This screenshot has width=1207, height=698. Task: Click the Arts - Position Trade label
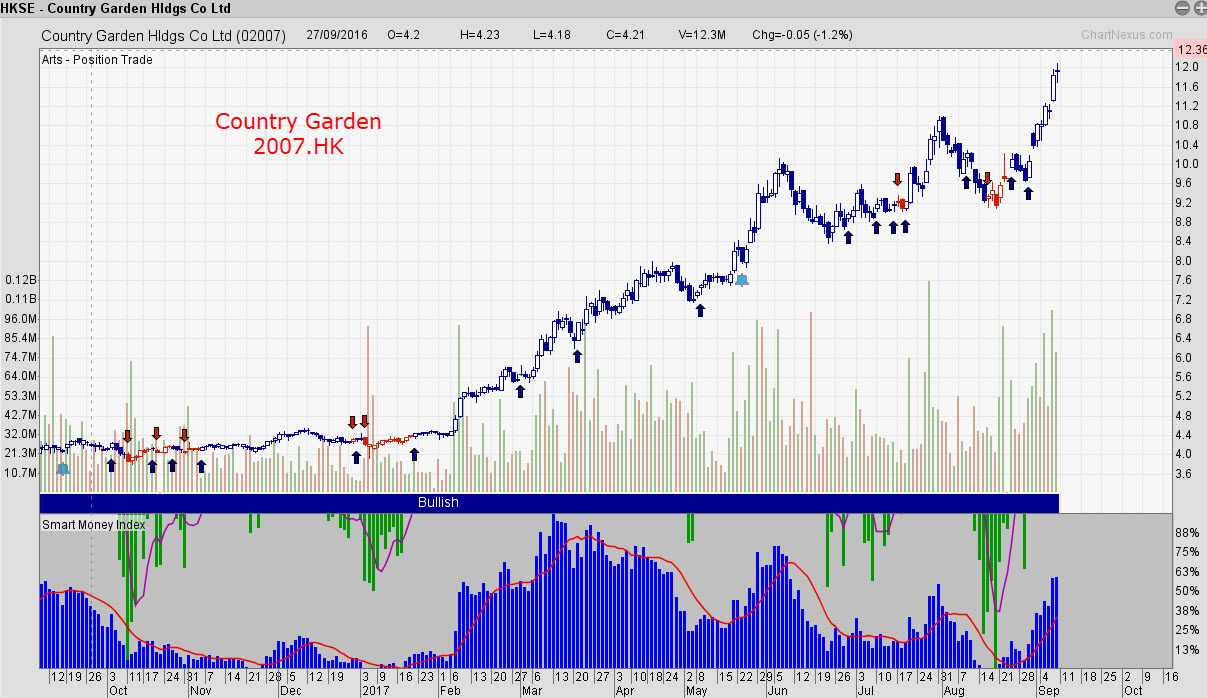pyautogui.click(x=97, y=60)
